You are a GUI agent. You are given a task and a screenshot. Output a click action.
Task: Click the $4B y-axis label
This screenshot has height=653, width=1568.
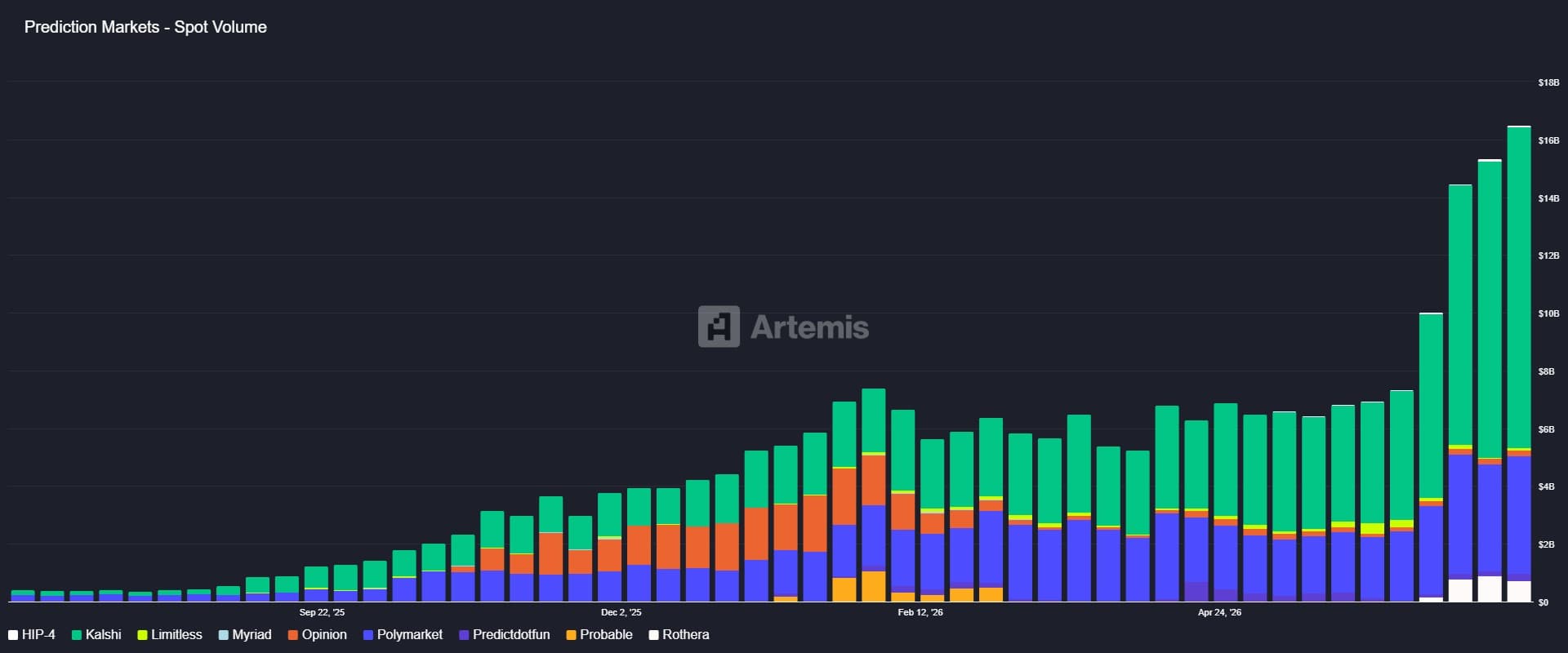tap(1546, 486)
